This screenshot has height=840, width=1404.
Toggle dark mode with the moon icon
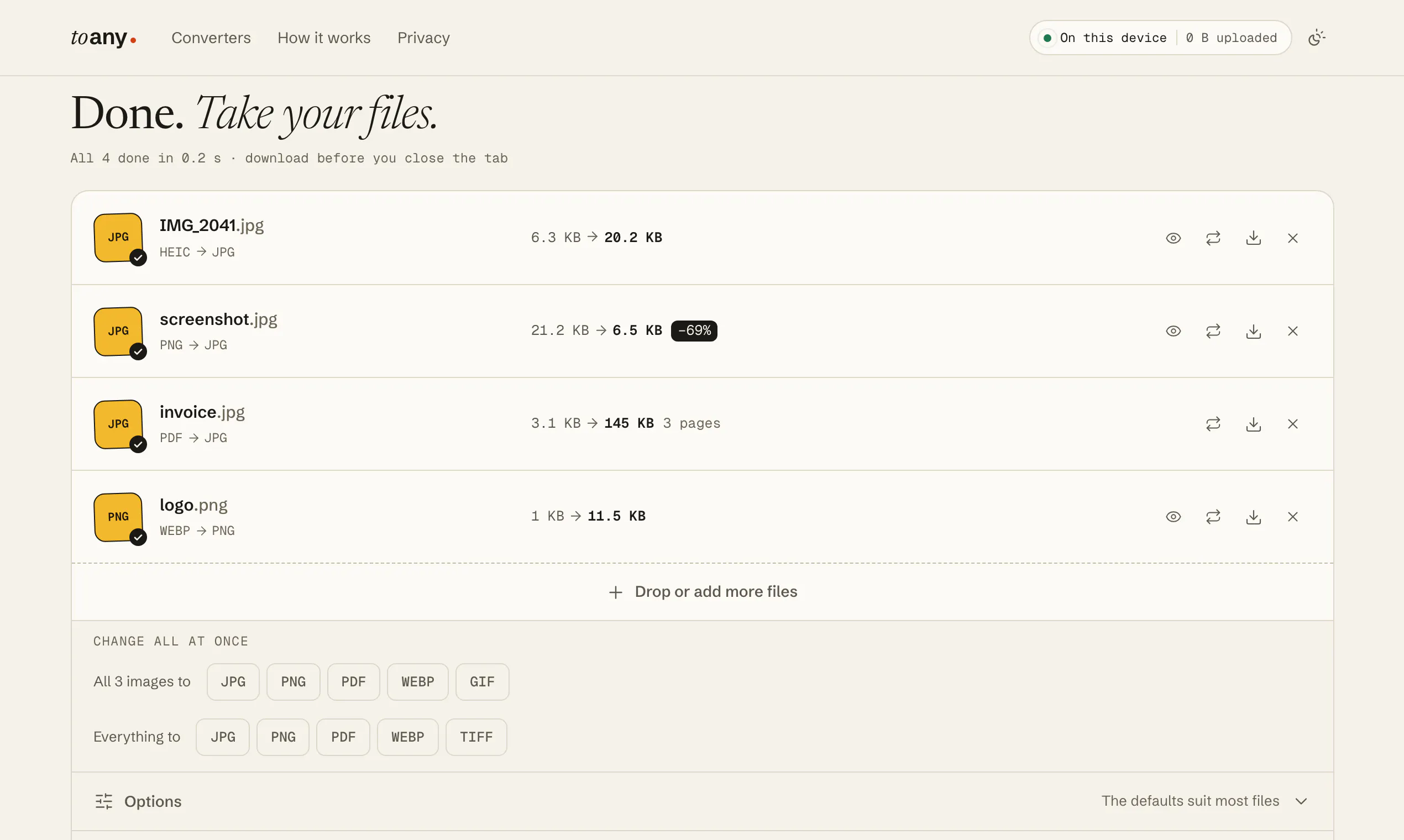coord(1316,38)
